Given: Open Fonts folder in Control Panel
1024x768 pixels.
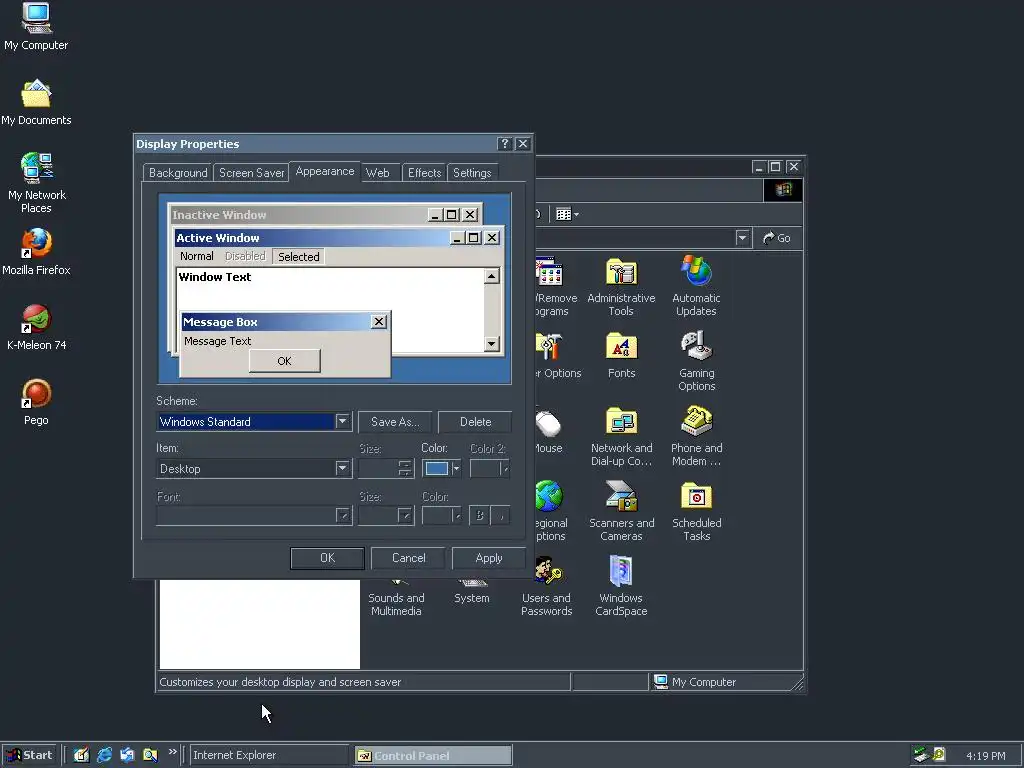Looking at the screenshot, I should tap(621, 356).
